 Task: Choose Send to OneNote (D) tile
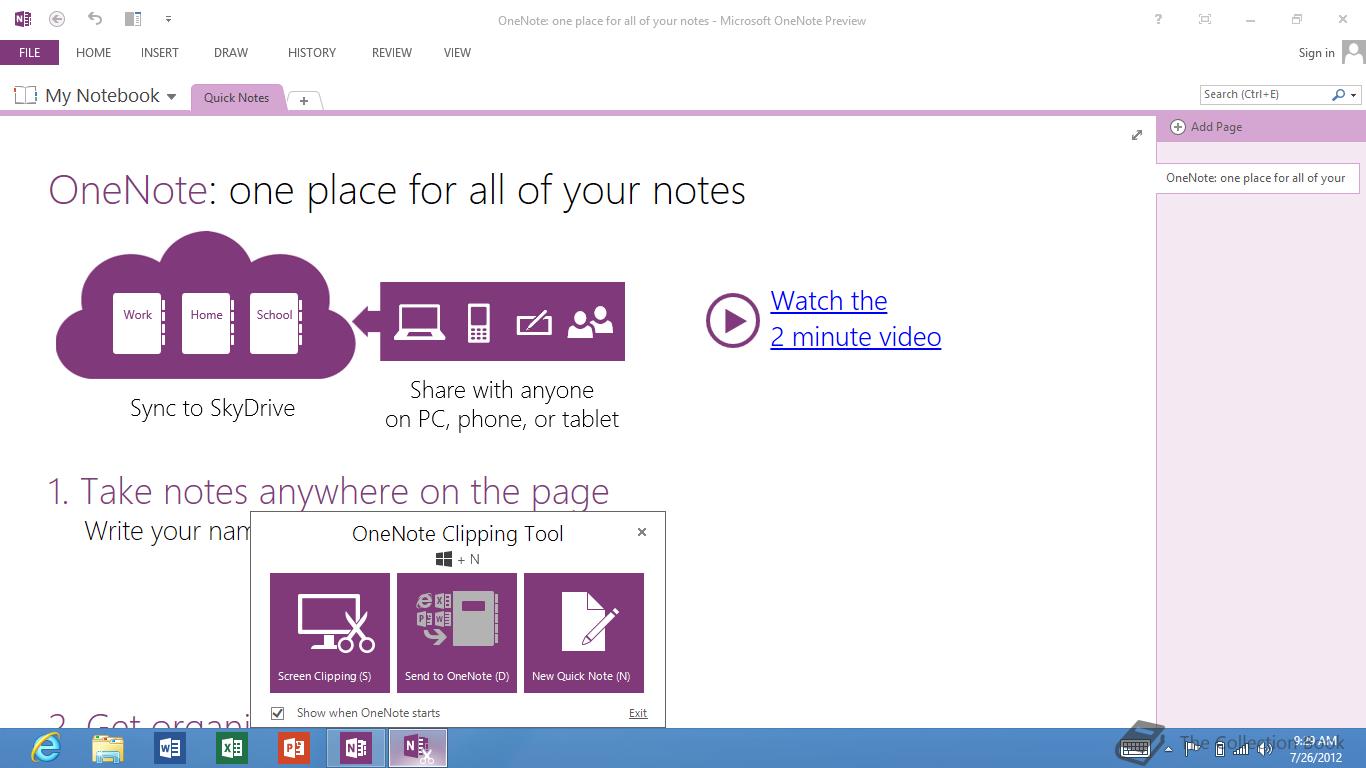457,633
